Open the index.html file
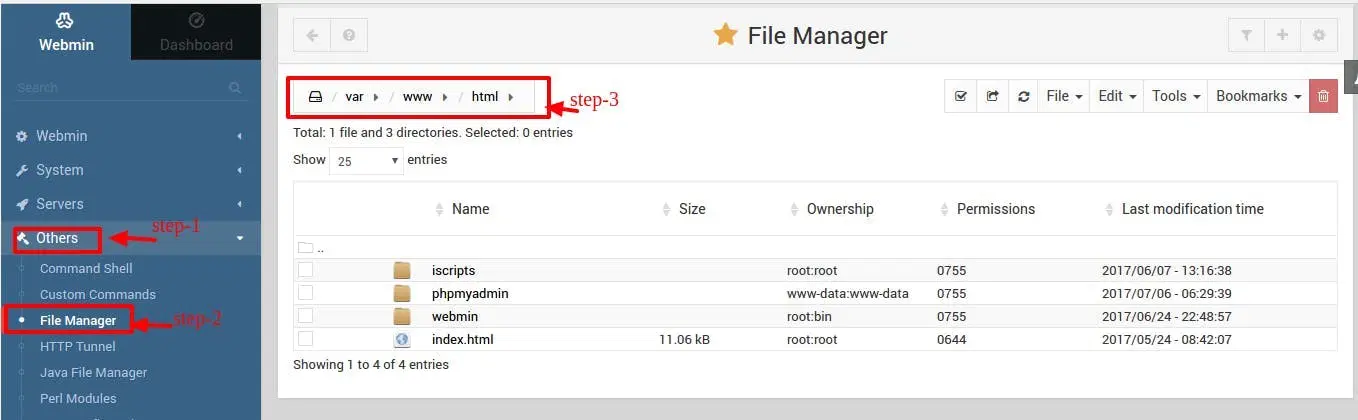 [462, 339]
